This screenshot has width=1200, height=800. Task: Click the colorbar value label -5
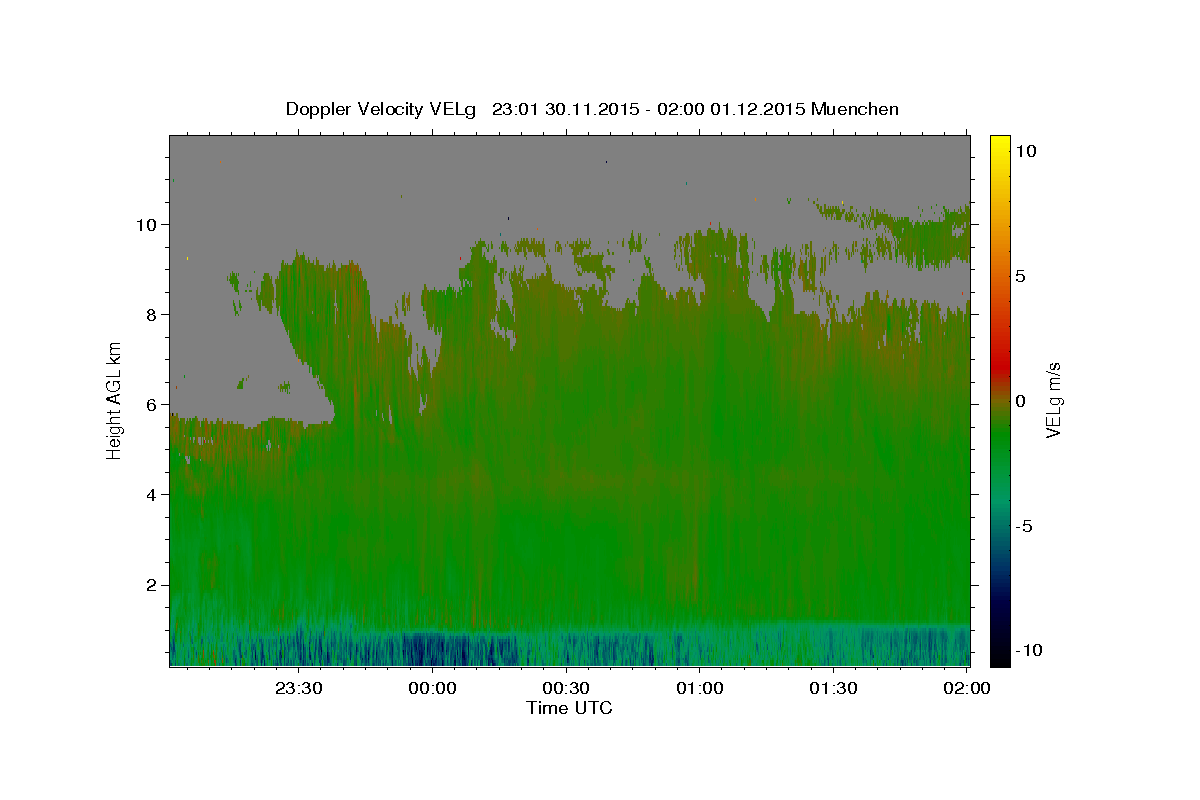coord(1023,526)
